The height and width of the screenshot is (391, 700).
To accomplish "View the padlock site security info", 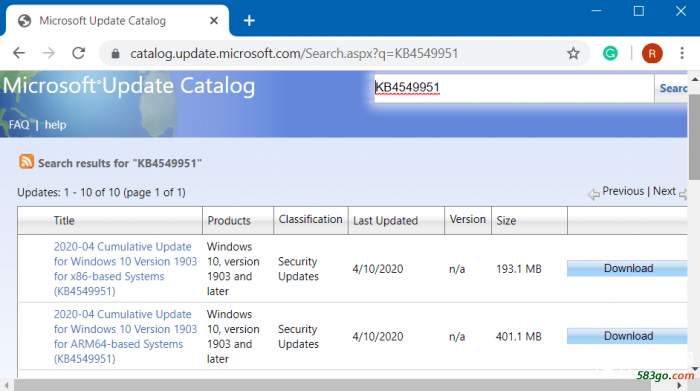I will coord(115,54).
